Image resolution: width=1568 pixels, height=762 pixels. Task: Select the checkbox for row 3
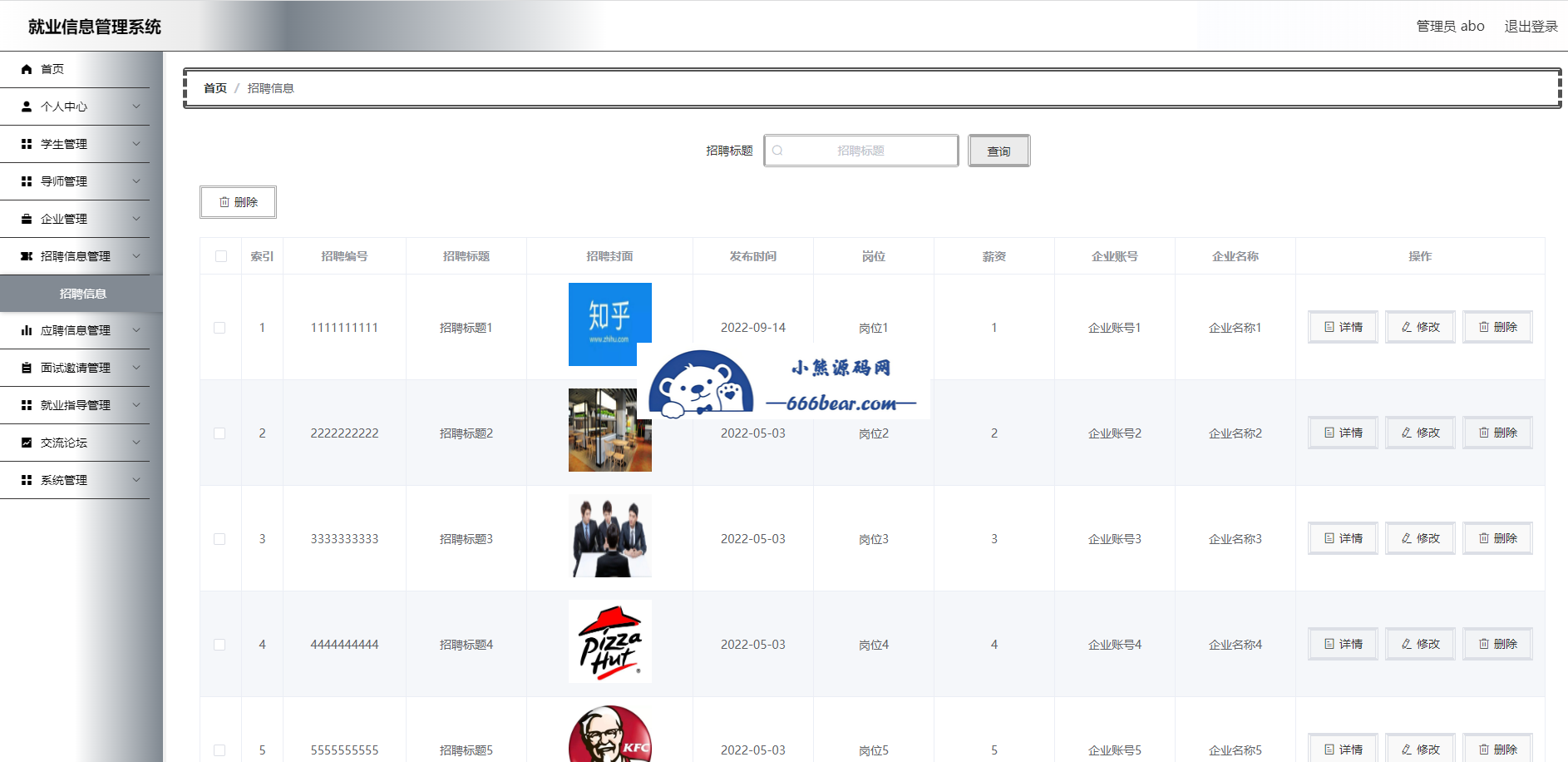click(x=219, y=539)
